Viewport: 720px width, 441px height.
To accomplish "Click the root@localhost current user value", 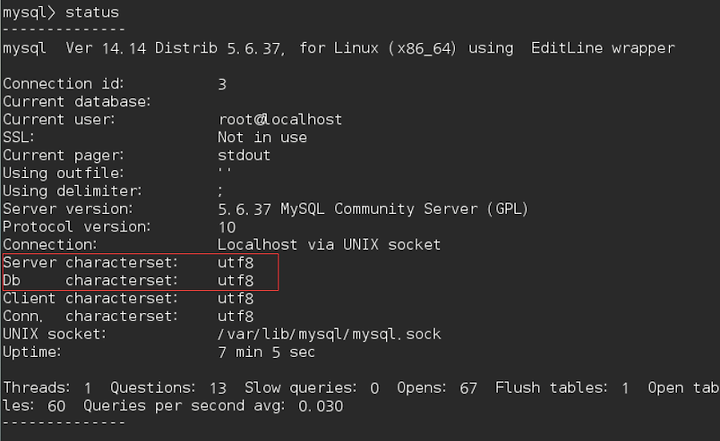I will (x=280, y=119).
